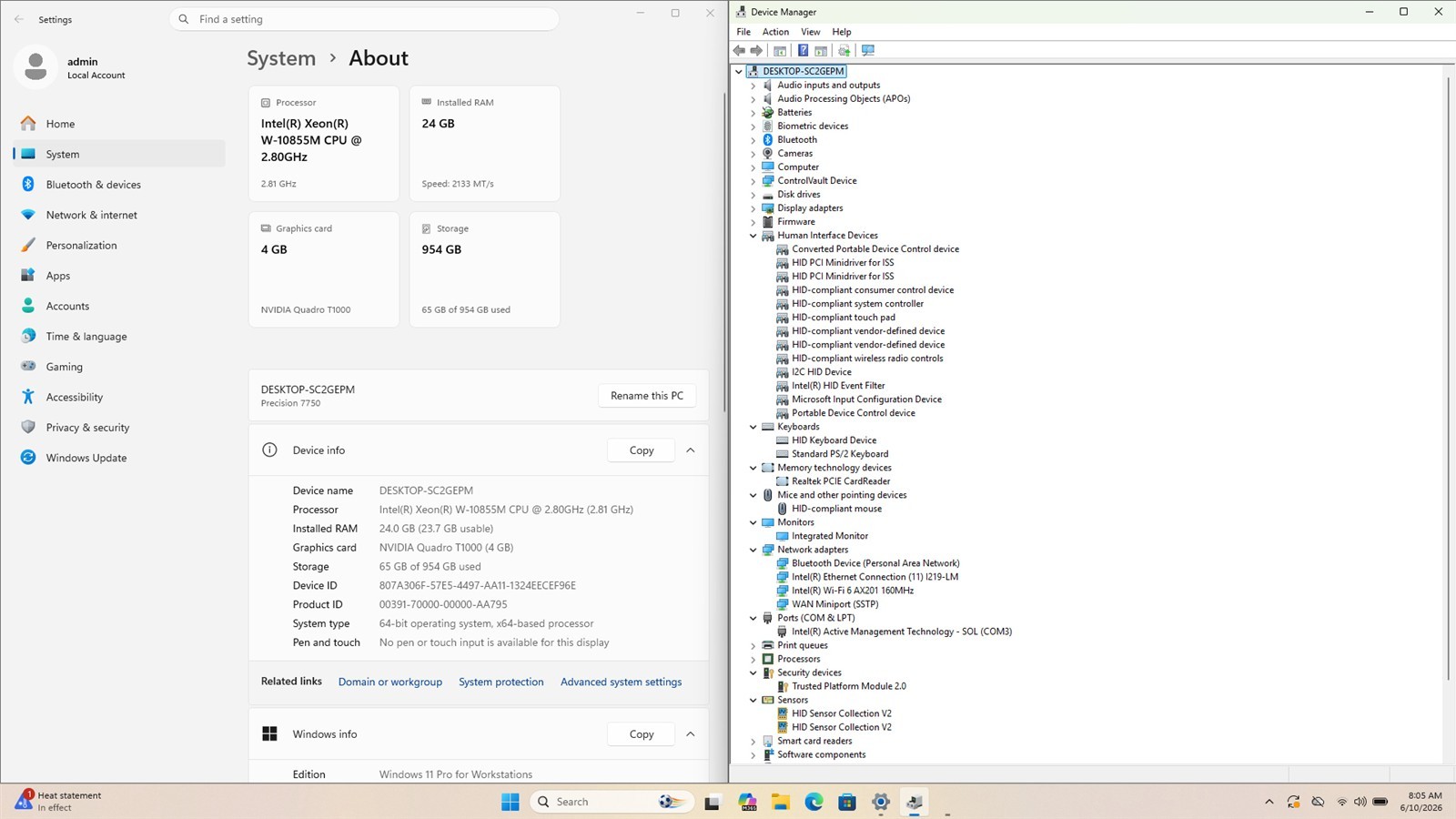Open Privacy & security settings

(x=119, y=428)
